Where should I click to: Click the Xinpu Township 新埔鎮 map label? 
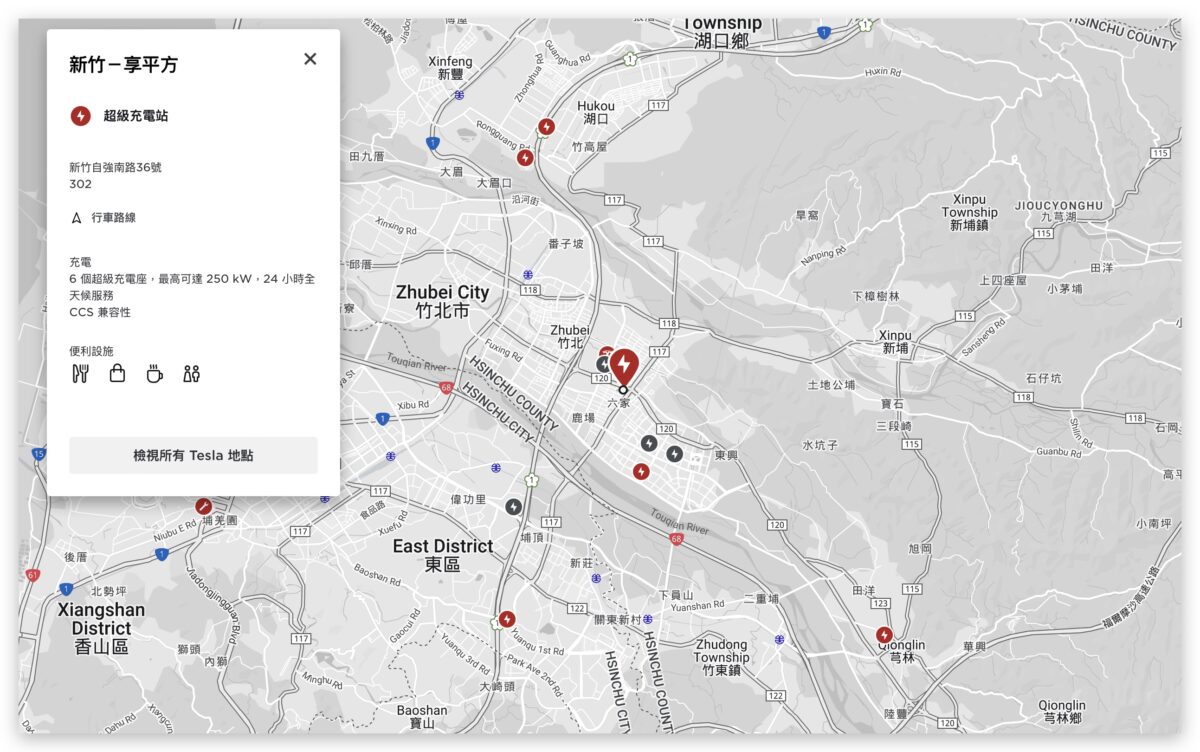pos(969,212)
